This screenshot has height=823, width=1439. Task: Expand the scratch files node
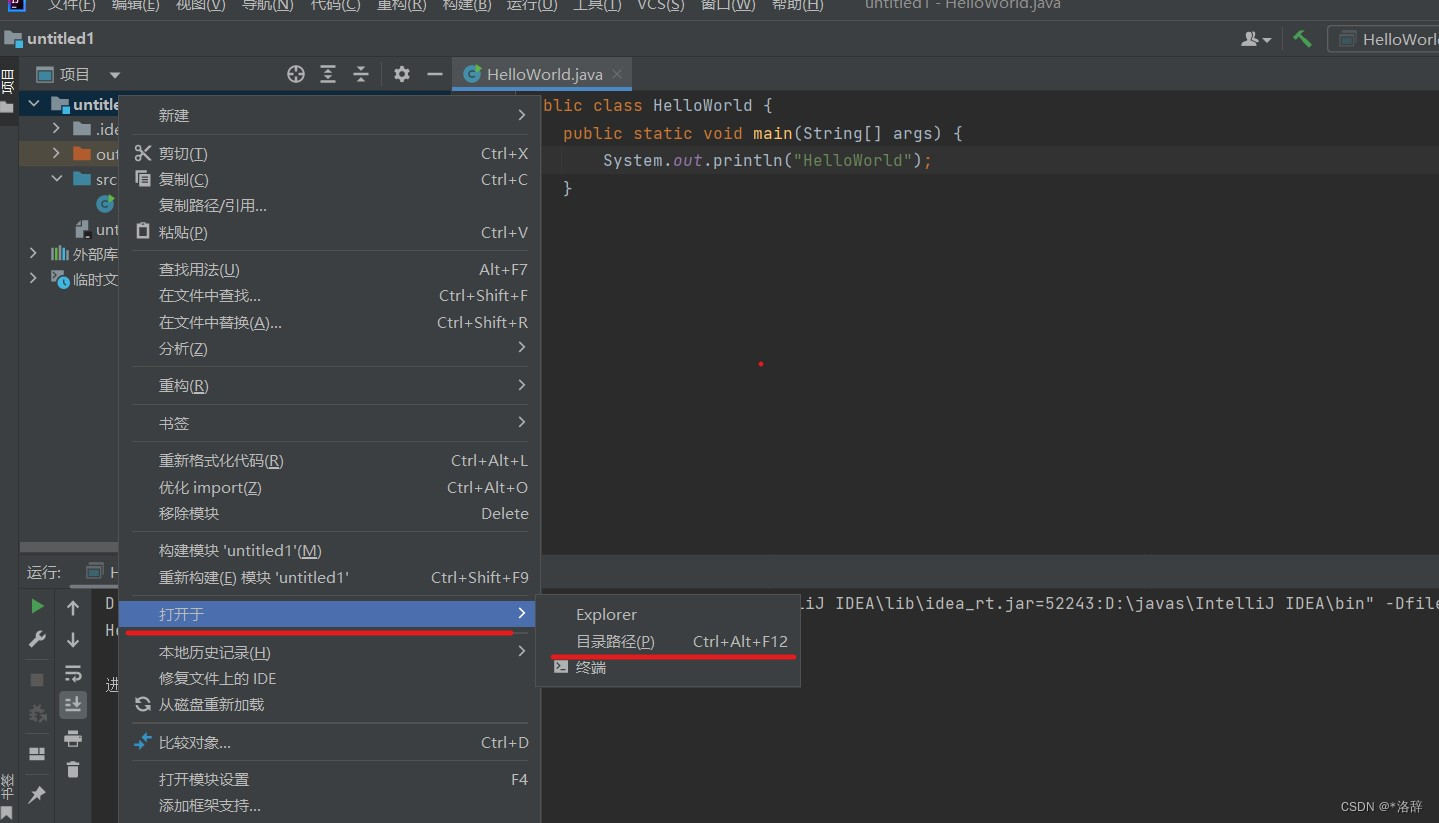pyautogui.click(x=34, y=278)
